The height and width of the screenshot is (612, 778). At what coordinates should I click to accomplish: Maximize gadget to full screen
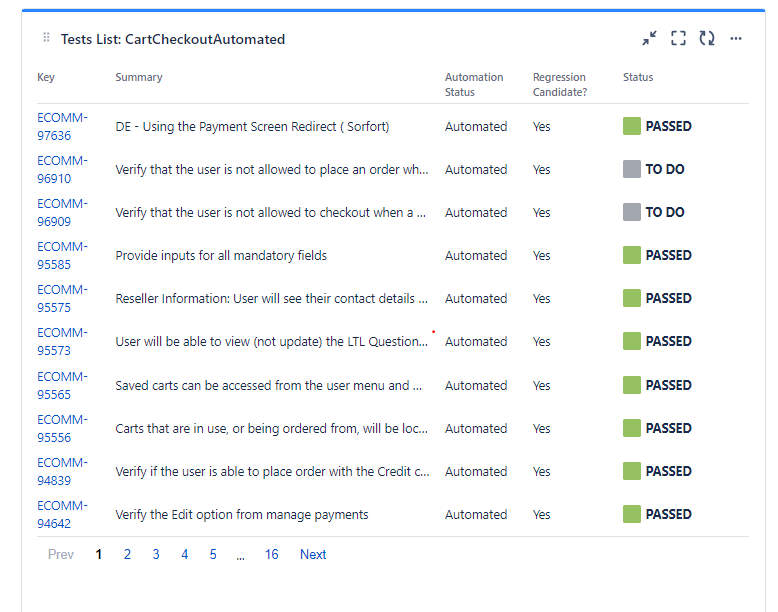coord(678,38)
